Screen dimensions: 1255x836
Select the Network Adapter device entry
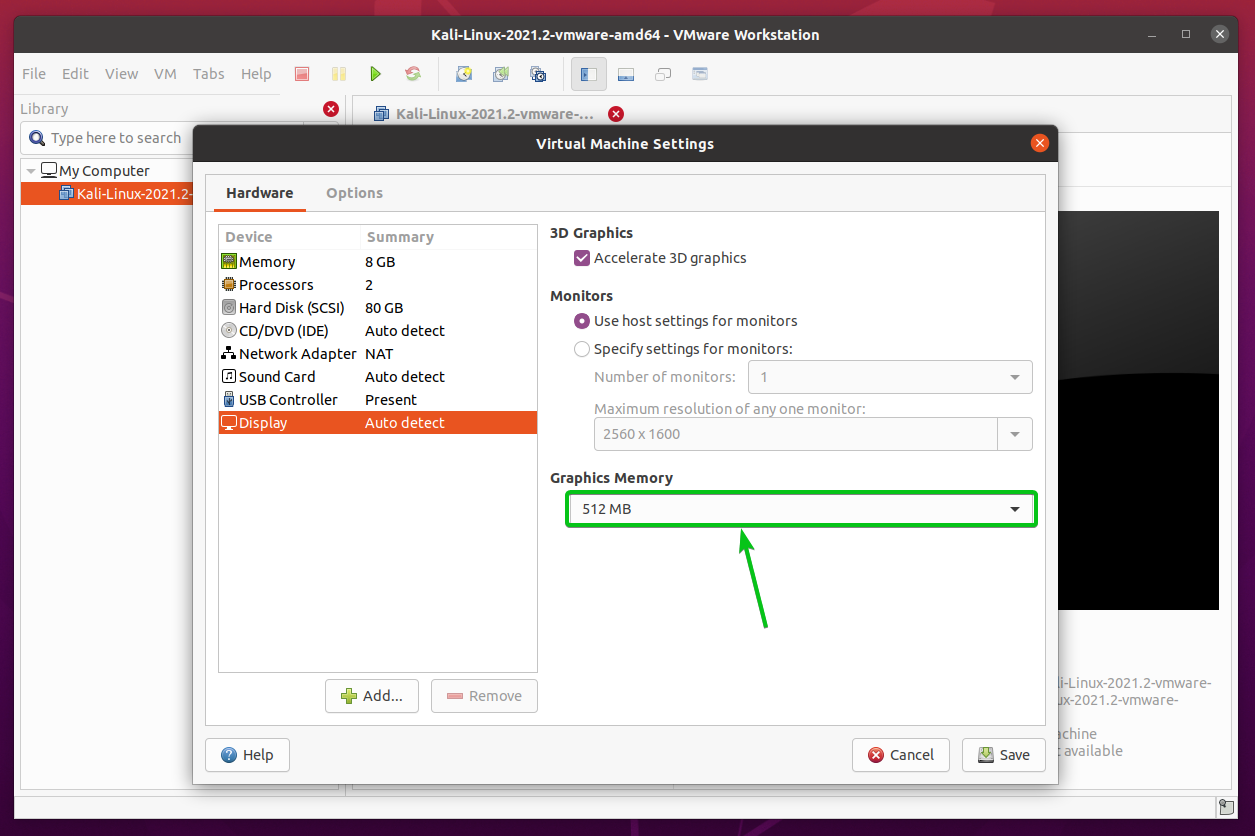pos(297,353)
